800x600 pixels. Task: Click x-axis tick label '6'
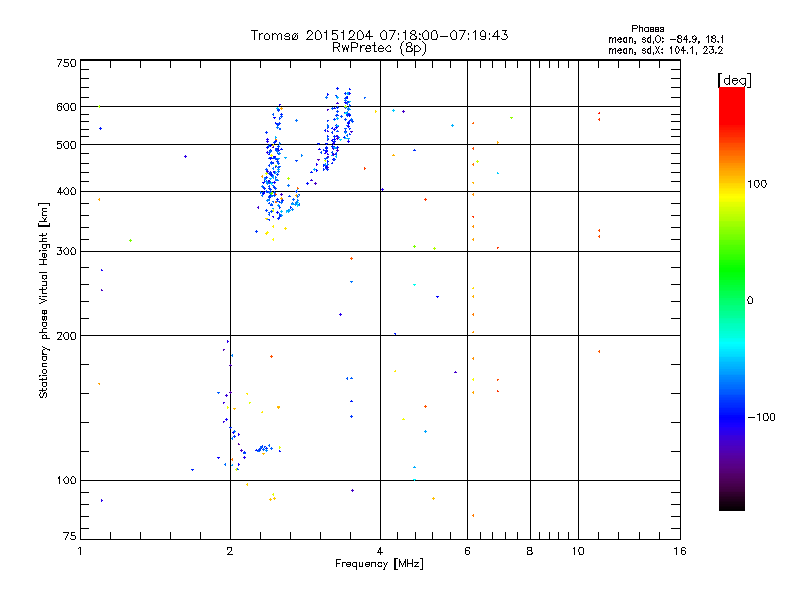pos(467,551)
